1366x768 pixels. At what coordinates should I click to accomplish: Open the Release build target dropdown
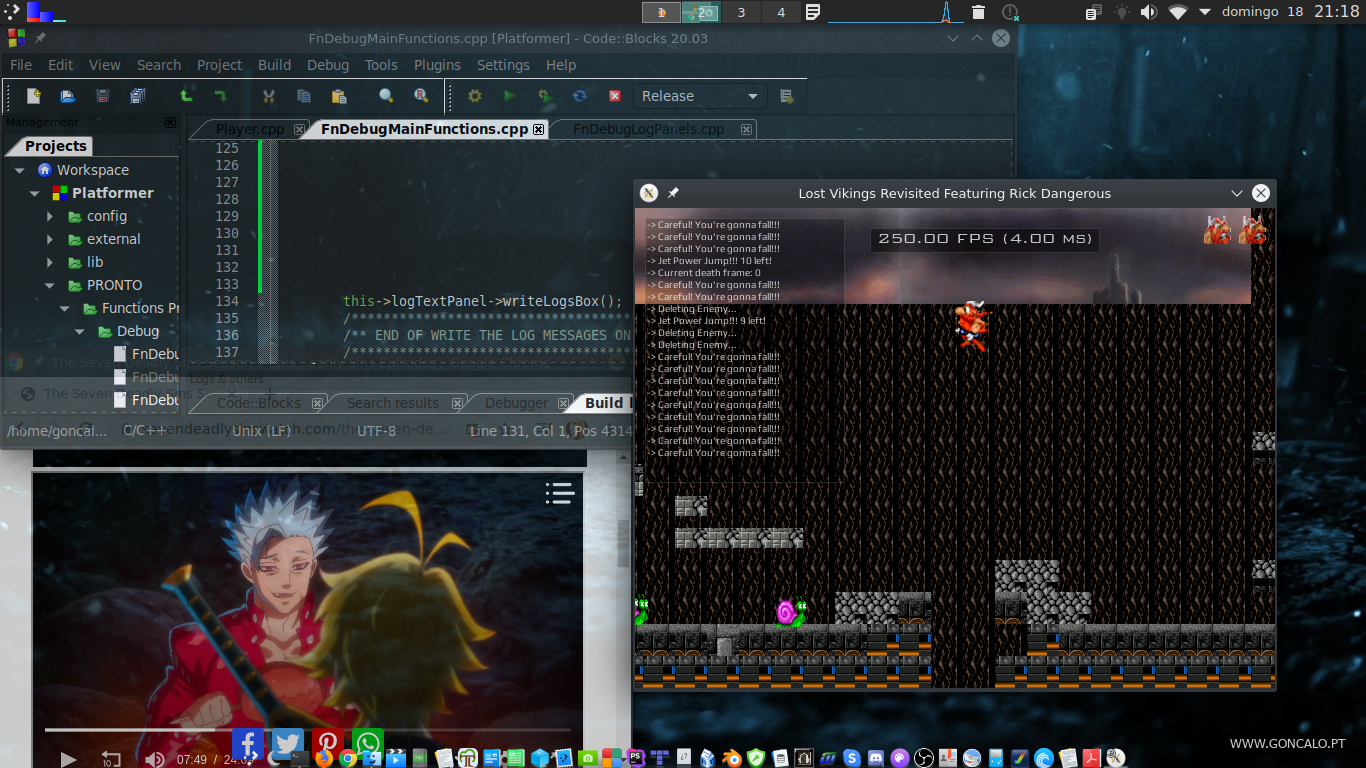click(700, 96)
